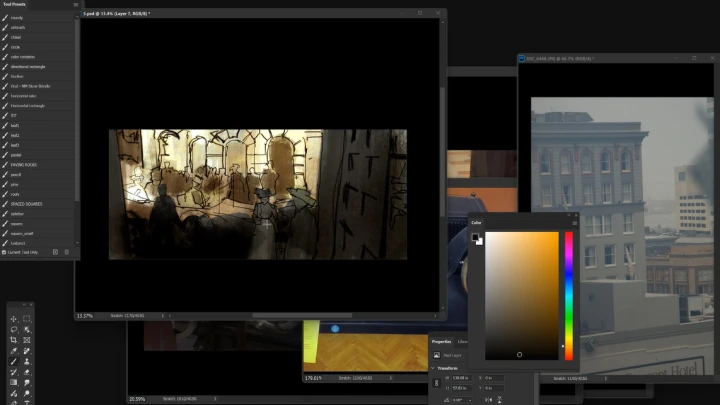Select the Crop tool
The height and width of the screenshot is (405, 720).
click(14, 340)
